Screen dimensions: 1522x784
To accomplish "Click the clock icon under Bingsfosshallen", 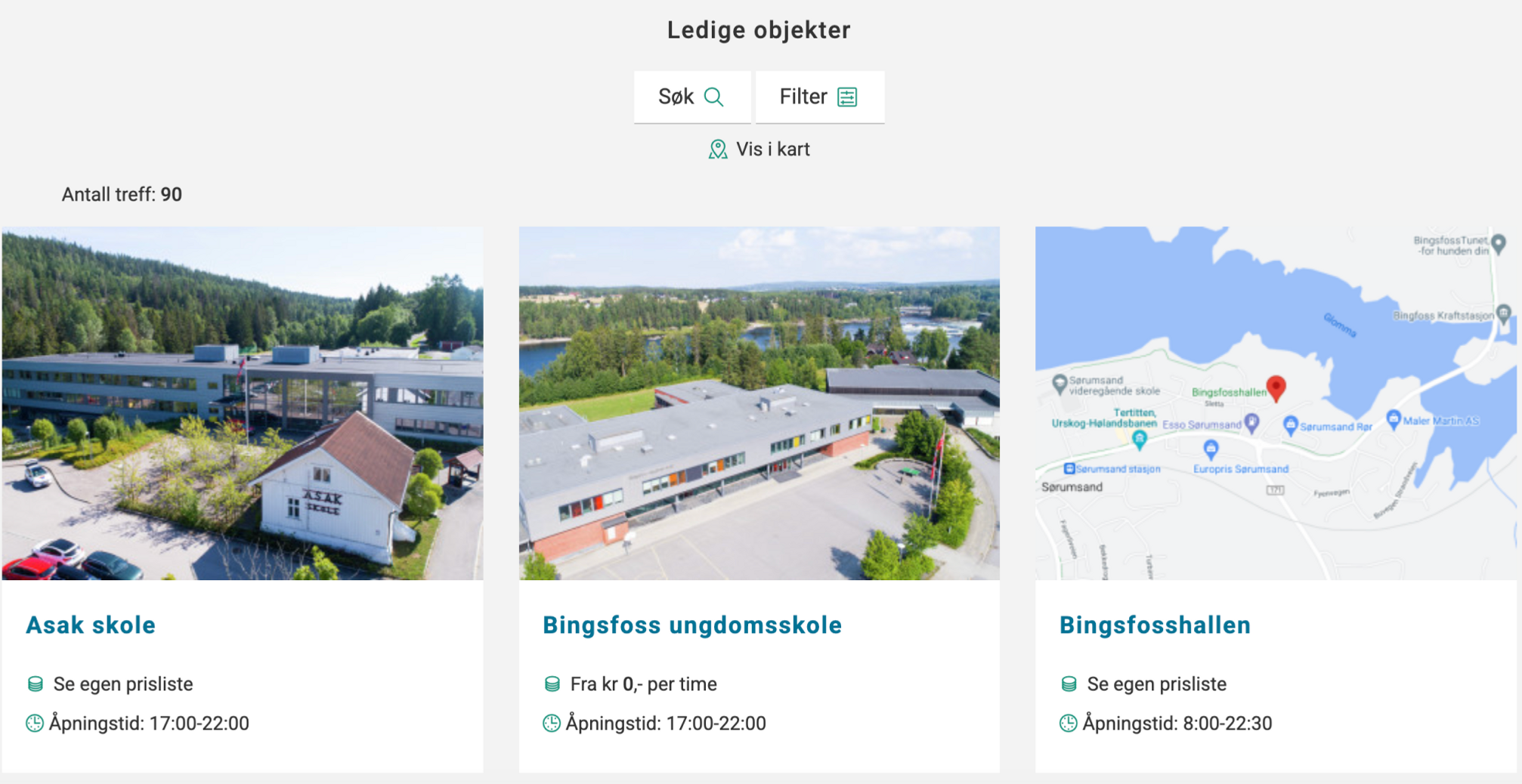I will [x=1069, y=724].
